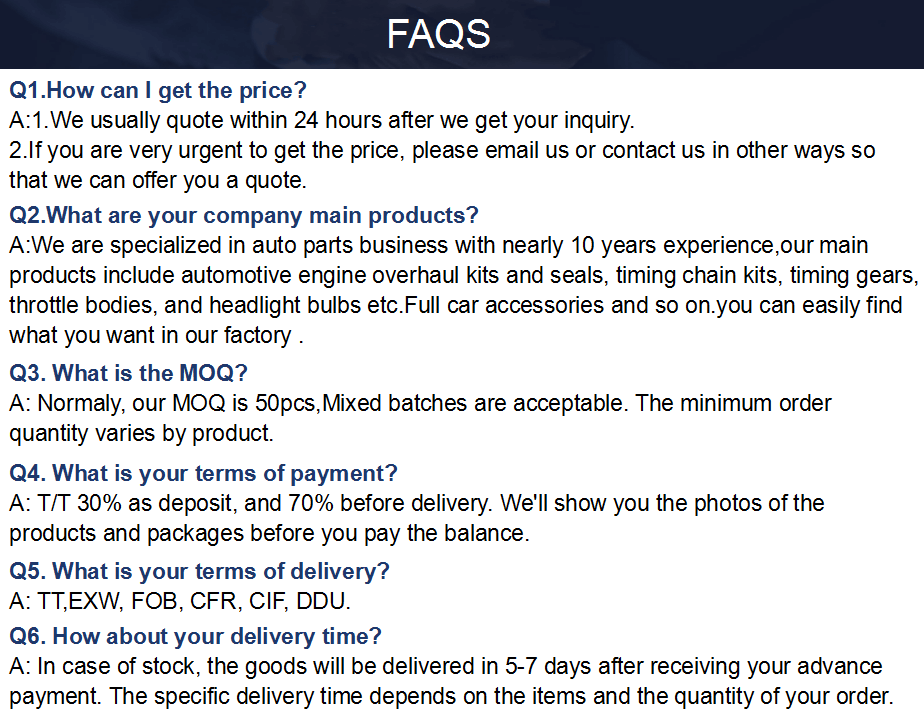Viewport: 924px width, 726px height.
Task: Click the line about urgent price requests
Action: pyautogui.click(x=442, y=151)
